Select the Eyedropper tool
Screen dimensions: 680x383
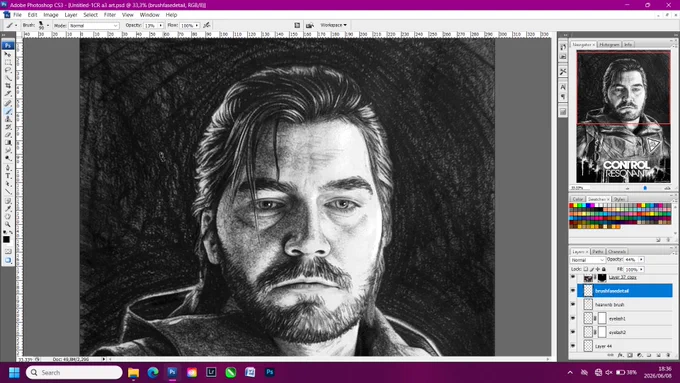[8, 209]
